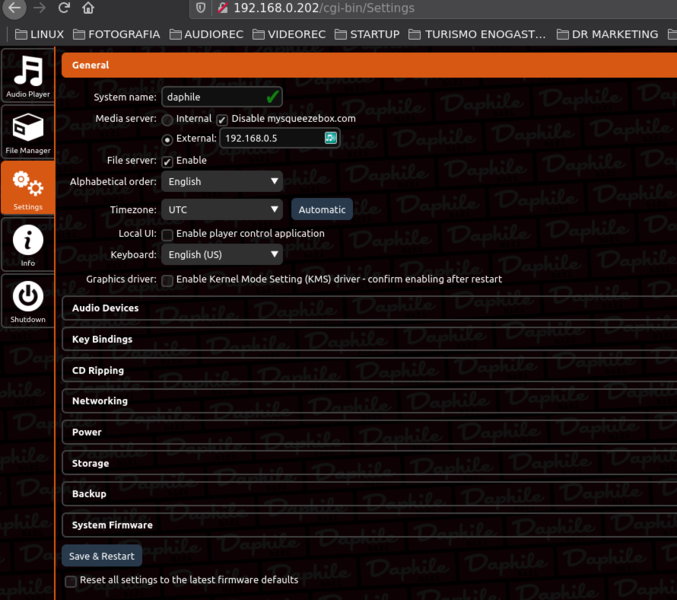Click the Save & Restart button
The height and width of the screenshot is (600, 677).
point(101,556)
